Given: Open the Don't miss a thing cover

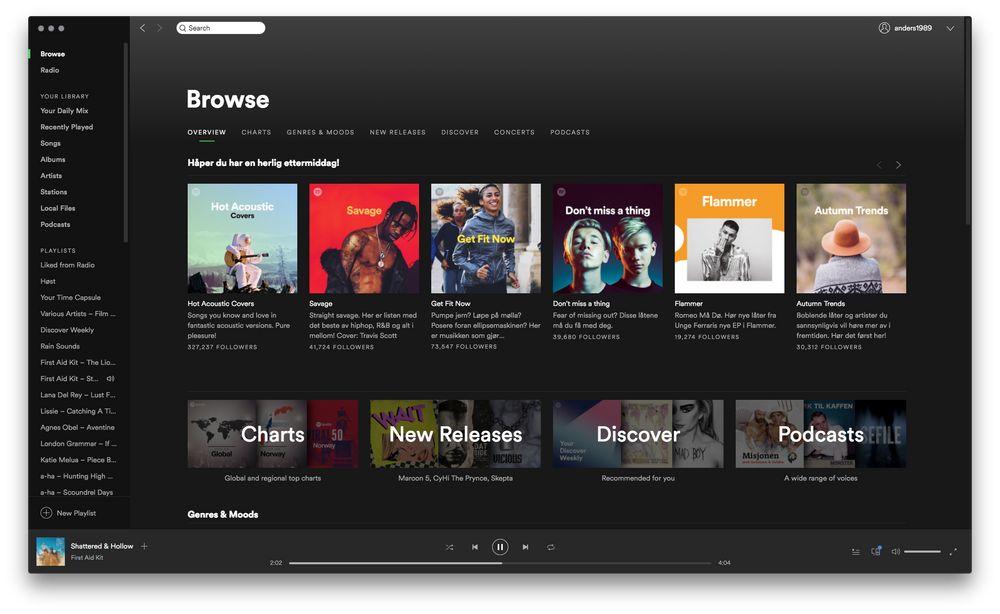Looking at the screenshot, I should tap(608, 238).
